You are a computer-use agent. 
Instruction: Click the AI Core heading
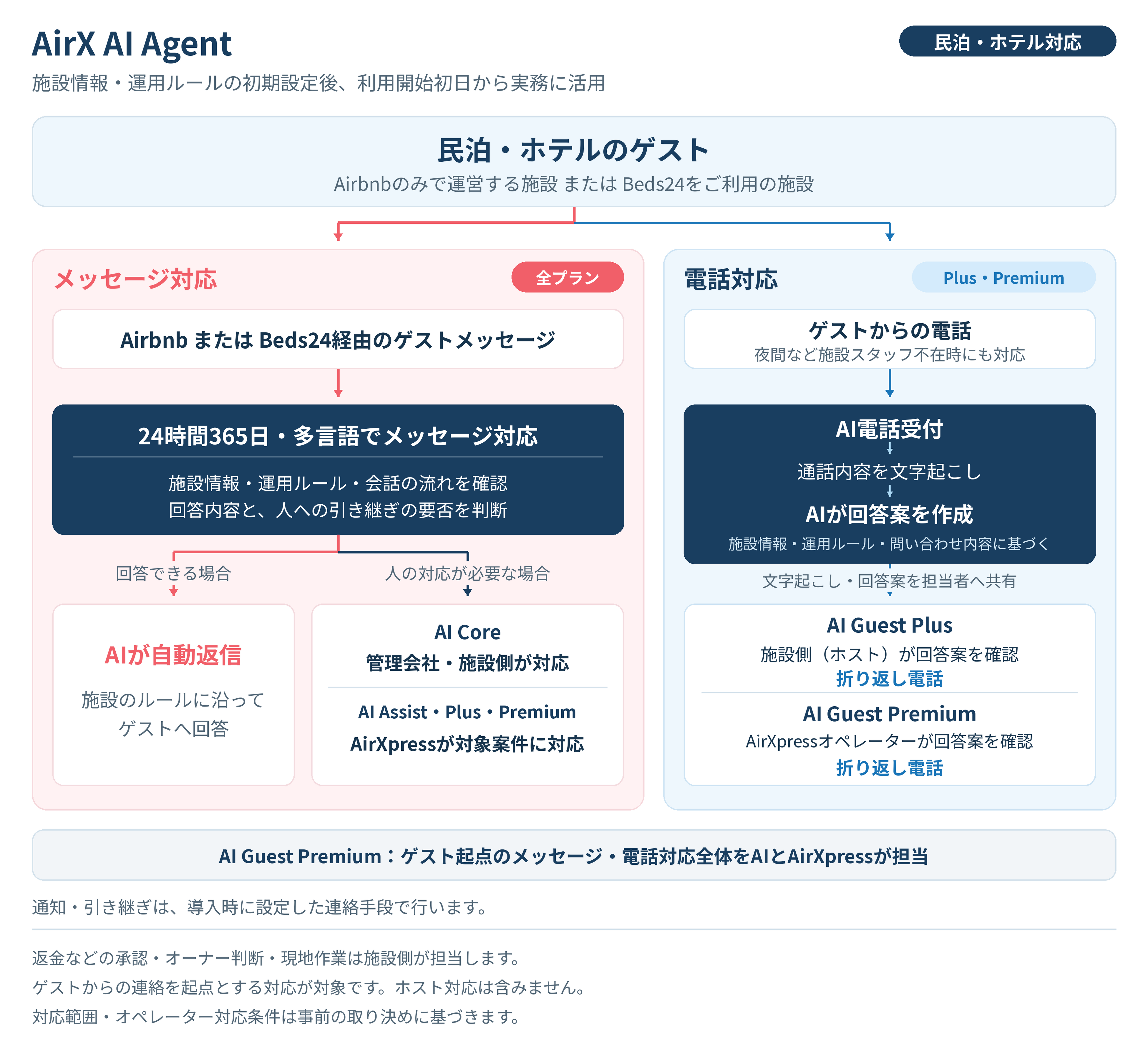point(467,632)
